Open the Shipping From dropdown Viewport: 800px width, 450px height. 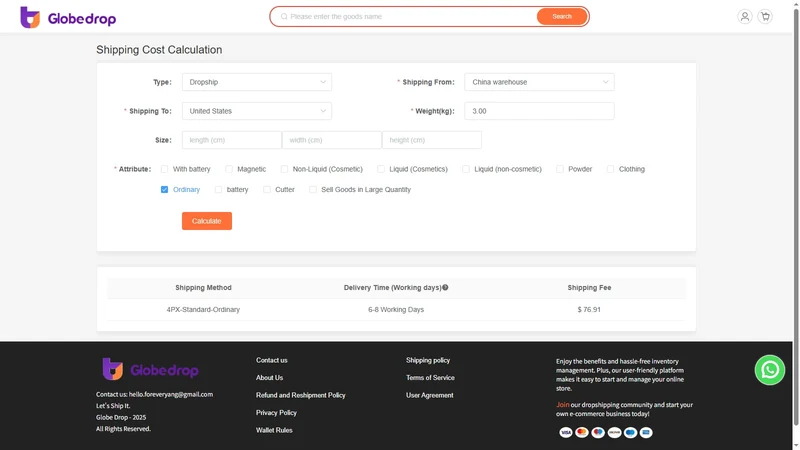pos(539,82)
